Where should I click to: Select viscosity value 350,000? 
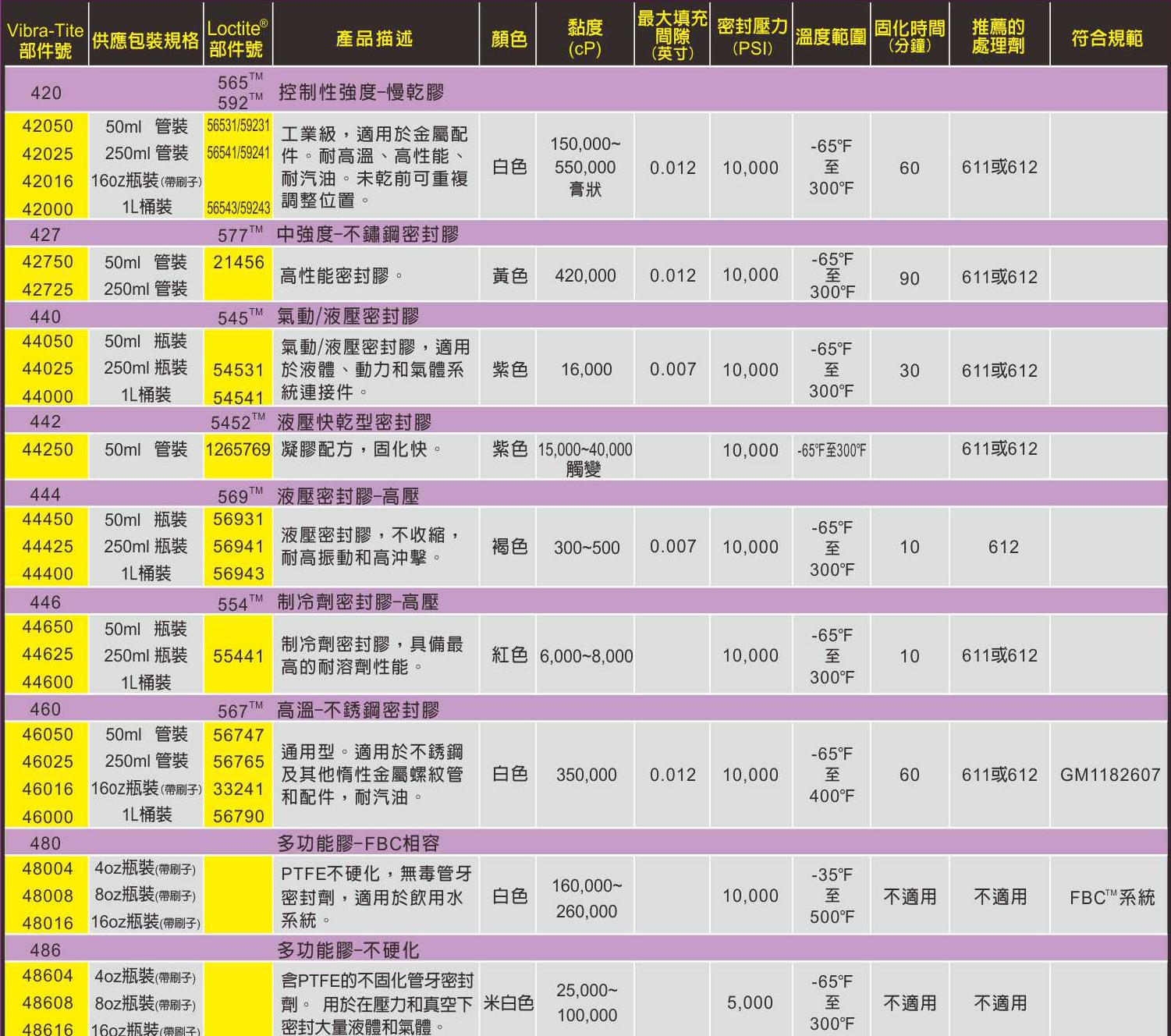(587, 775)
